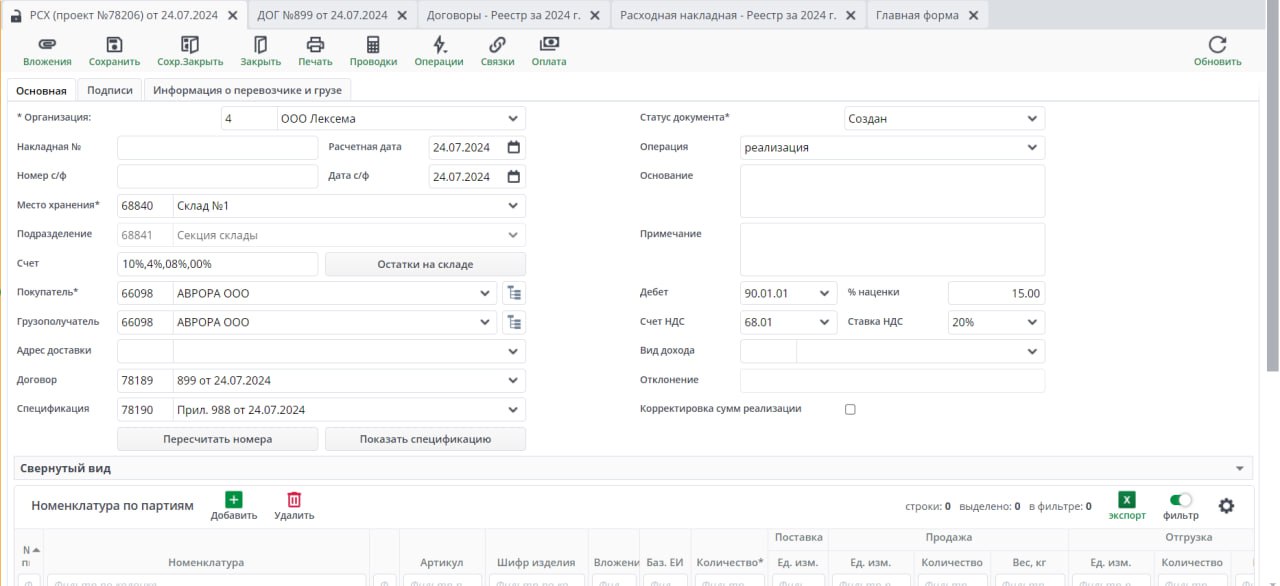This screenshot has width=1280, height=586.
Task: Print the document using Печать icon
Action: tap(315, 45)
